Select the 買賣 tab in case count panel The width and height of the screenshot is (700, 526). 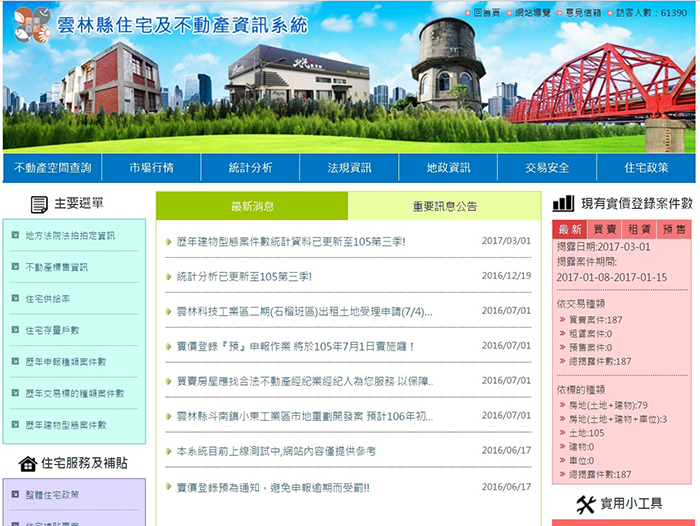pyautogui.click(x=604, y=230)
